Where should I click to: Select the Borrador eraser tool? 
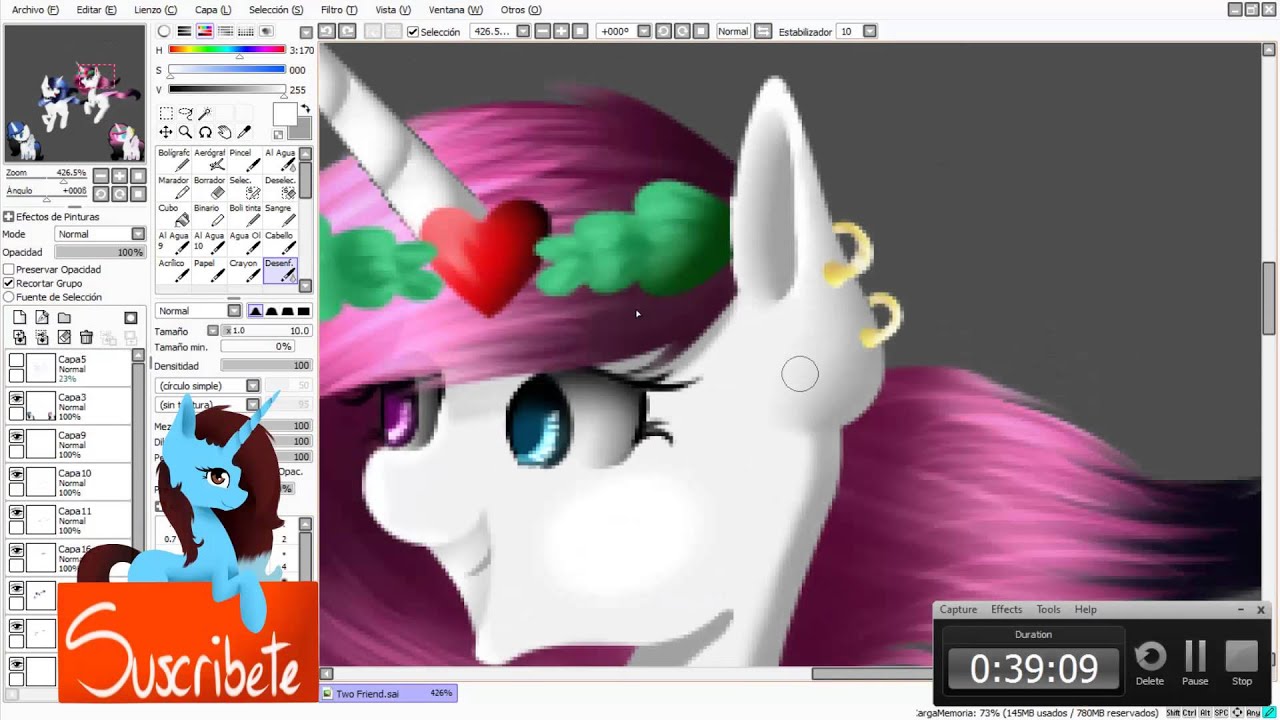[x=210, y=187]
